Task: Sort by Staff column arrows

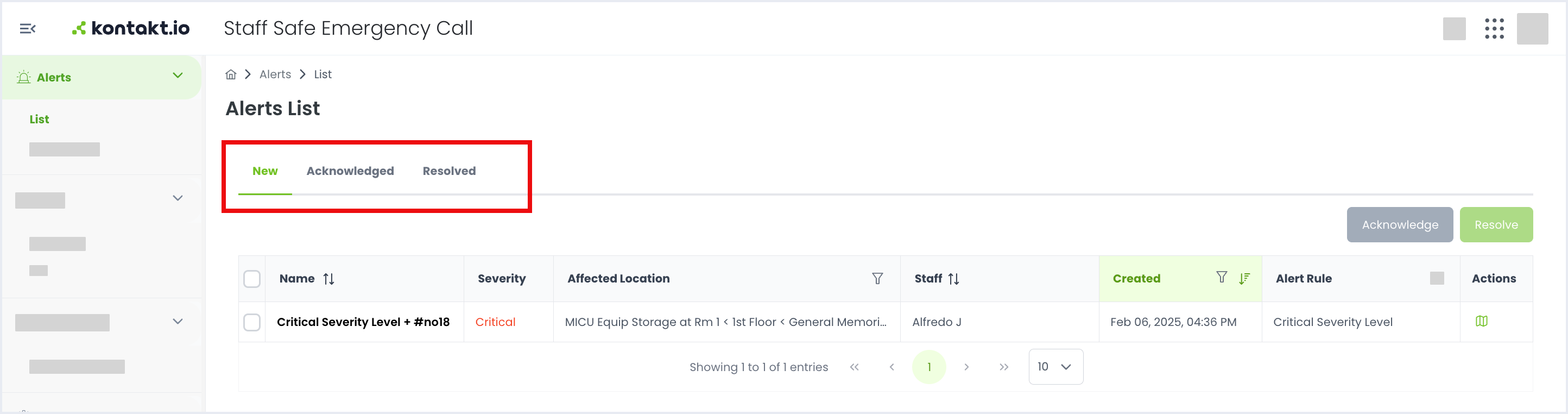Action: click(953, 279)
